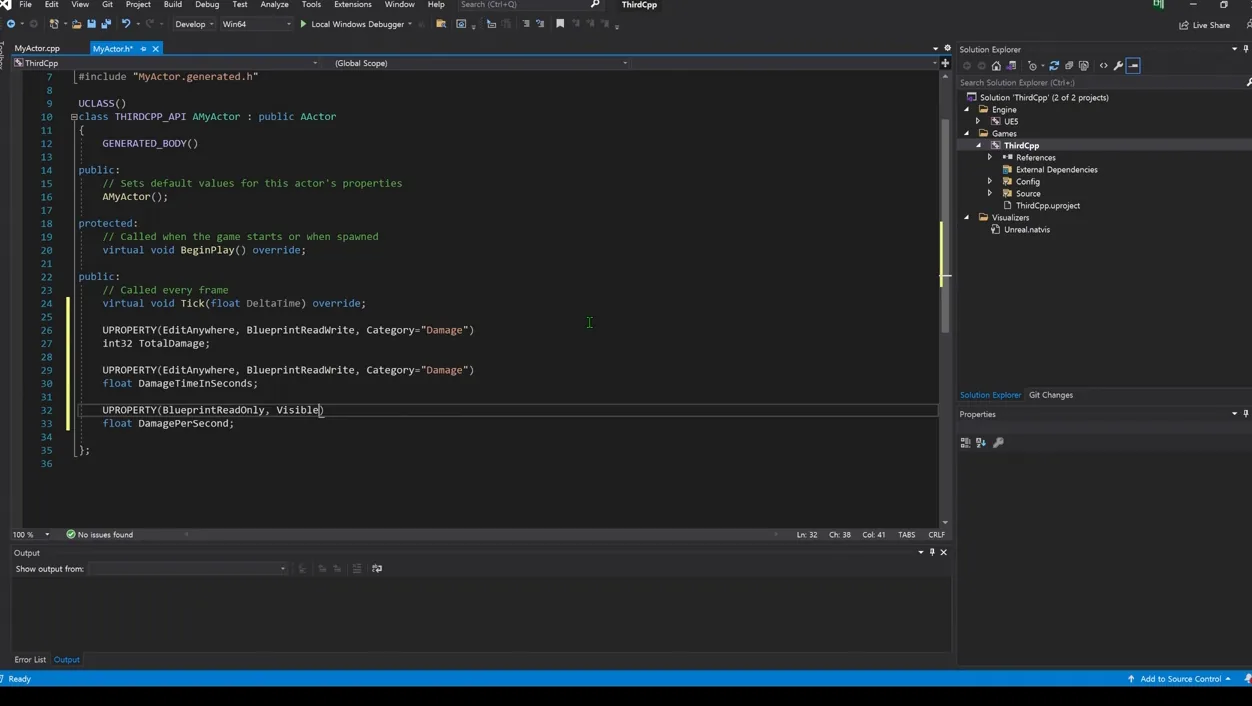Click the editor vertical scrollbar thumb

click(945, 225)
